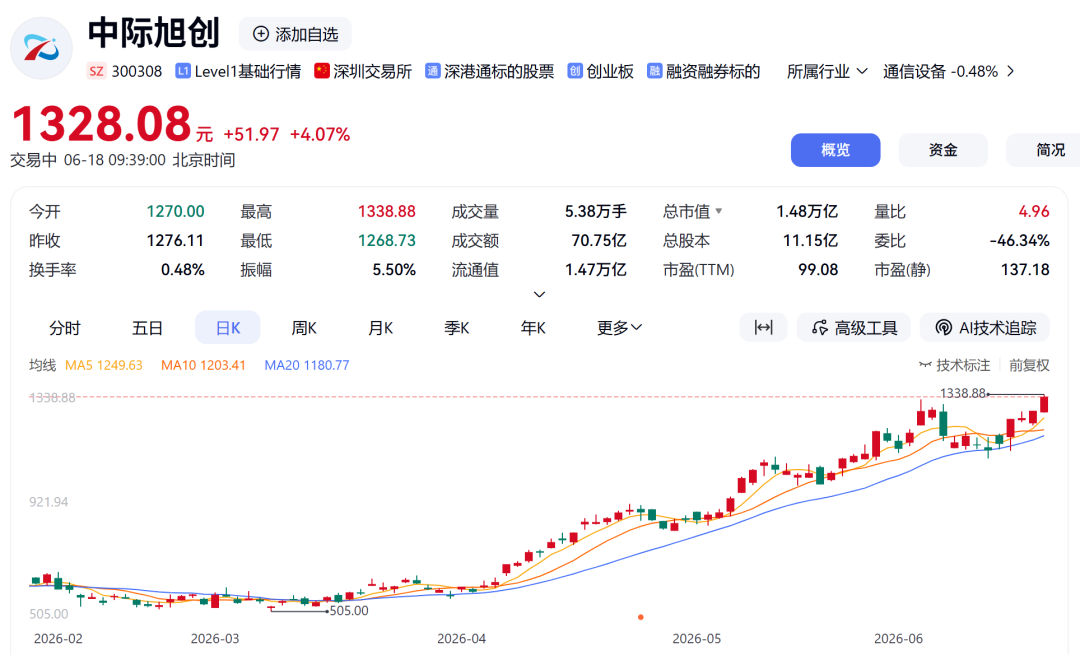Click the 委比 value -46.34%
This screenshot has height=655, width=1080.
click(x=1019, y=240)
